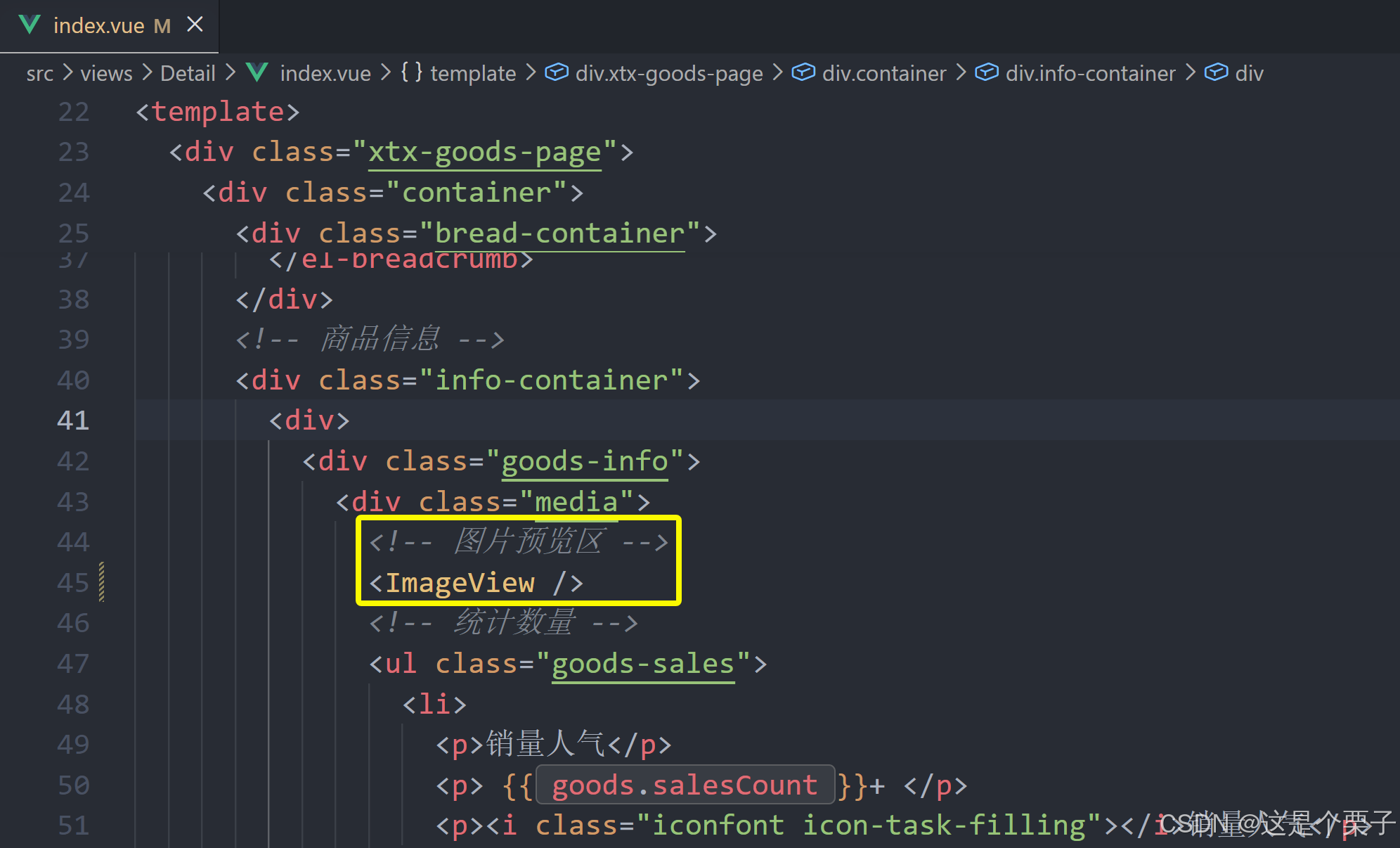Image resolution: width=1400 pixels, height=848 pixels.
Task: Click line number 41 in the gutter
Action: tap(73, 420)
